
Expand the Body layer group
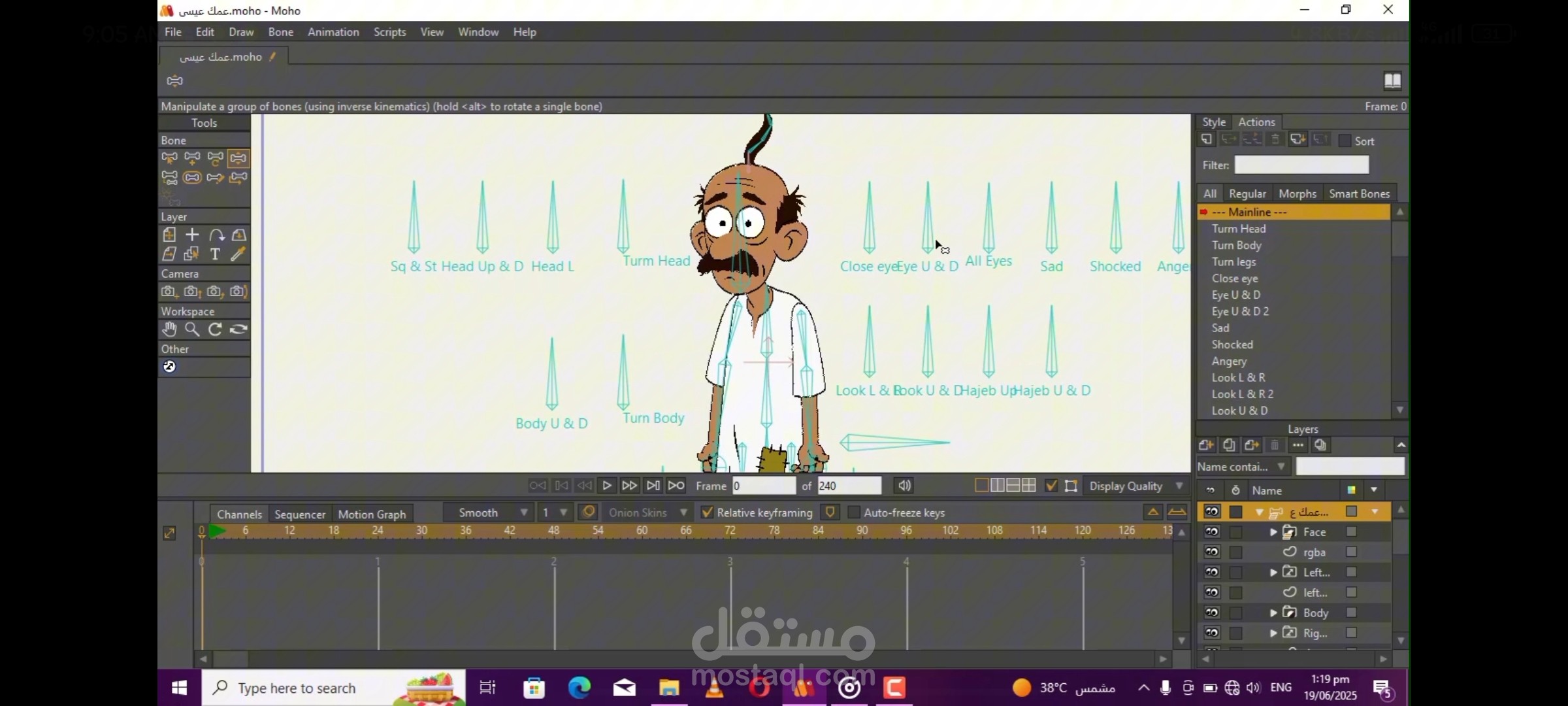pos(1273,613)
